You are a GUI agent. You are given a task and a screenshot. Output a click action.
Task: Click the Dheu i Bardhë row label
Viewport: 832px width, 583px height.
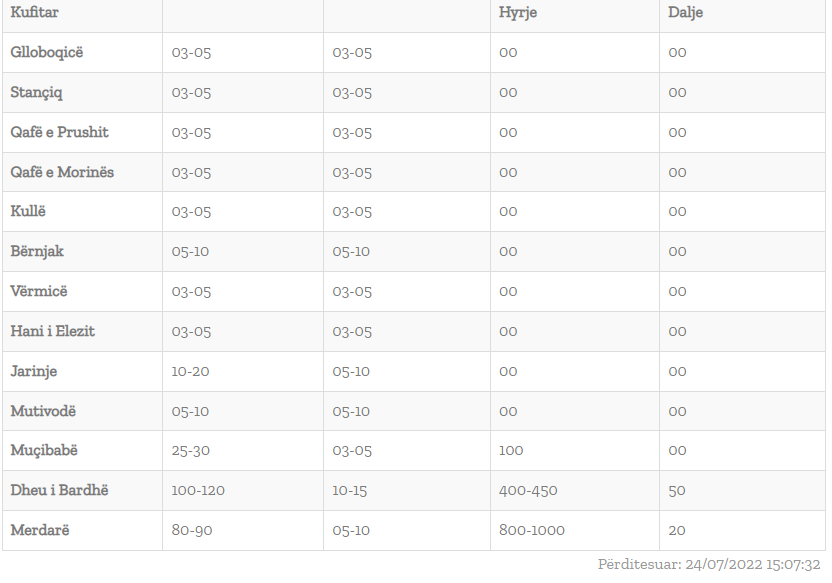(59, 490)
